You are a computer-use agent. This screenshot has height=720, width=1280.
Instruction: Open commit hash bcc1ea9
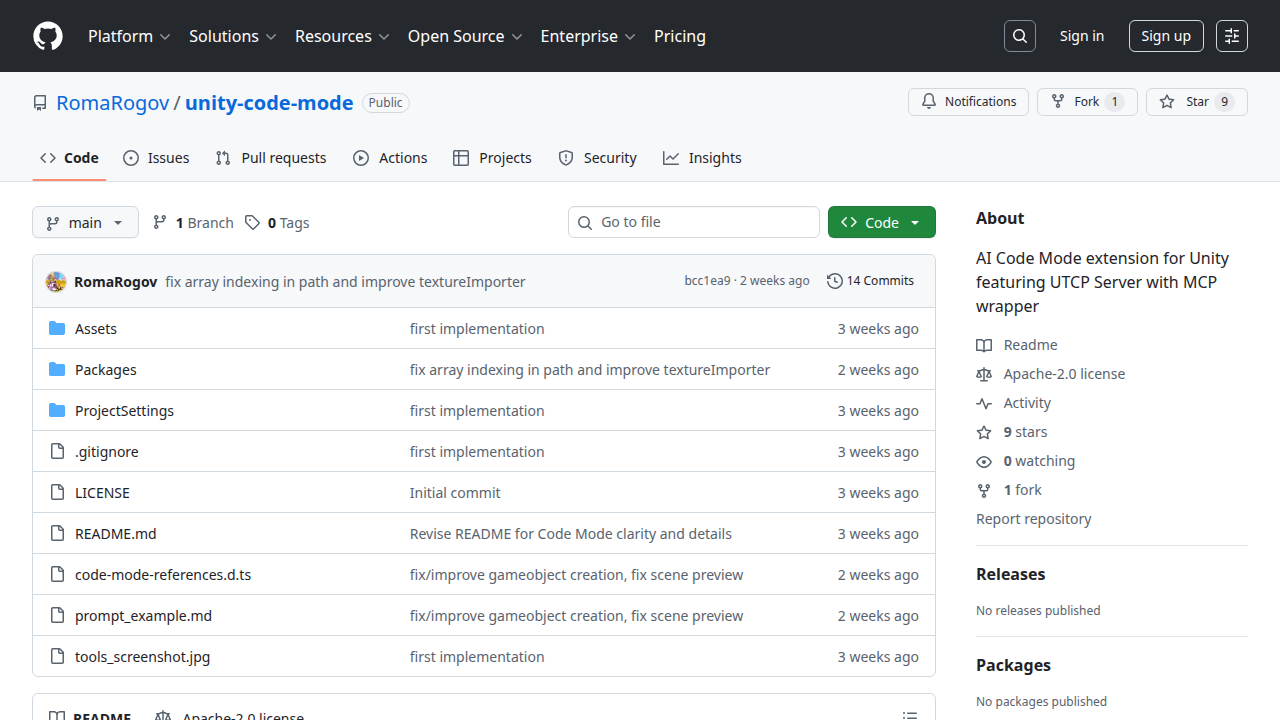click(x=707, y=281)
